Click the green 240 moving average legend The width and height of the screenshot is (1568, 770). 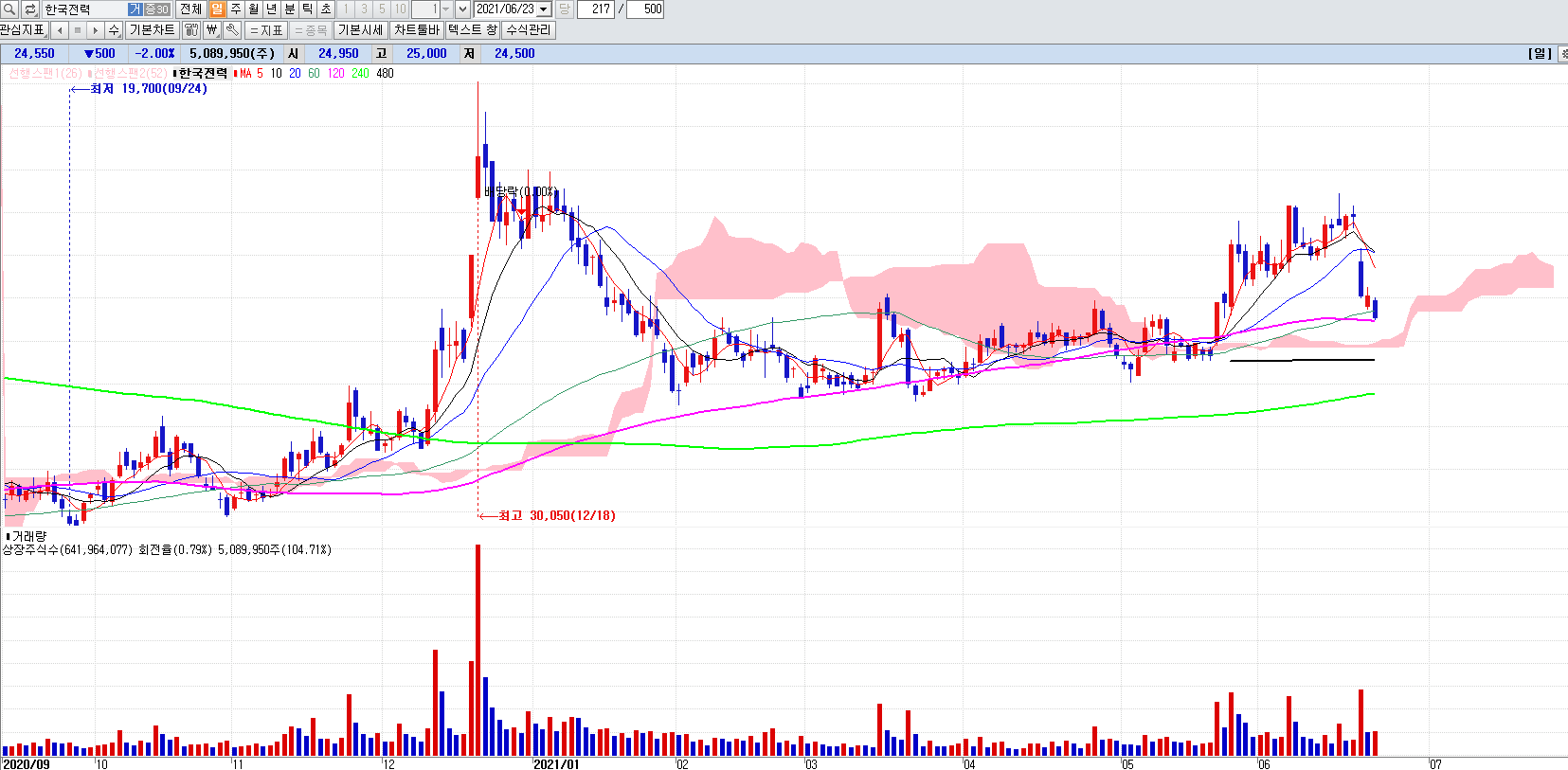(x=360, y=73)
